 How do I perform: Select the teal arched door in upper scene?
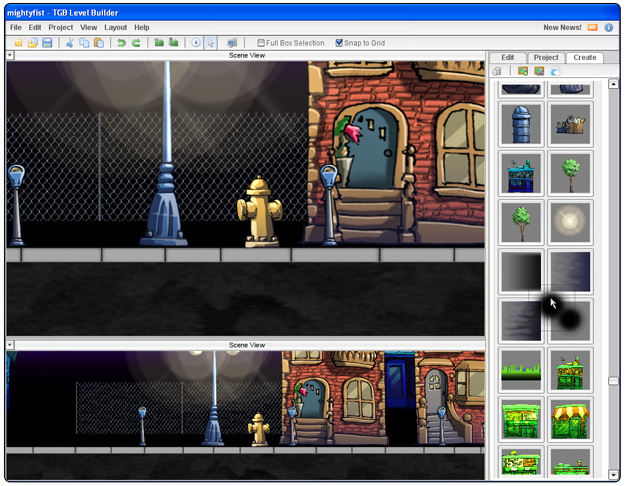[x=371, y=150]
